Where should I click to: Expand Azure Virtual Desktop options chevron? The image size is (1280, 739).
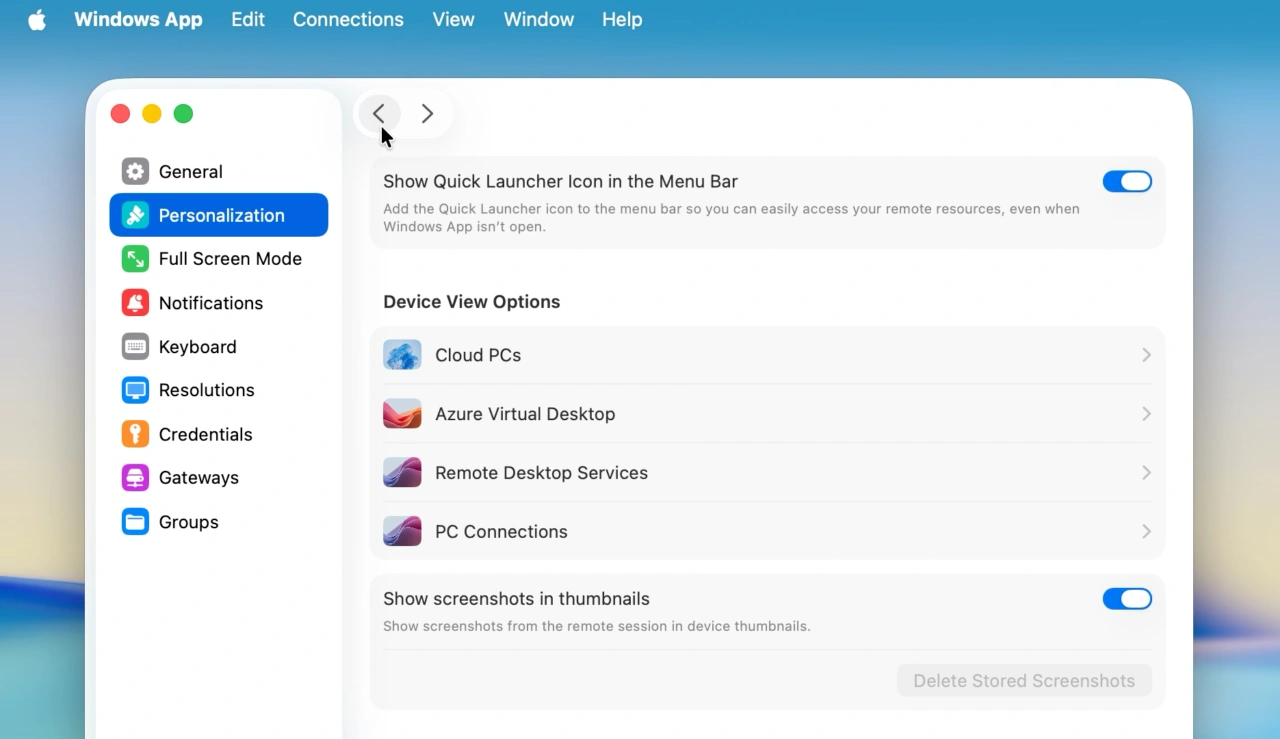coord(1146,414)
